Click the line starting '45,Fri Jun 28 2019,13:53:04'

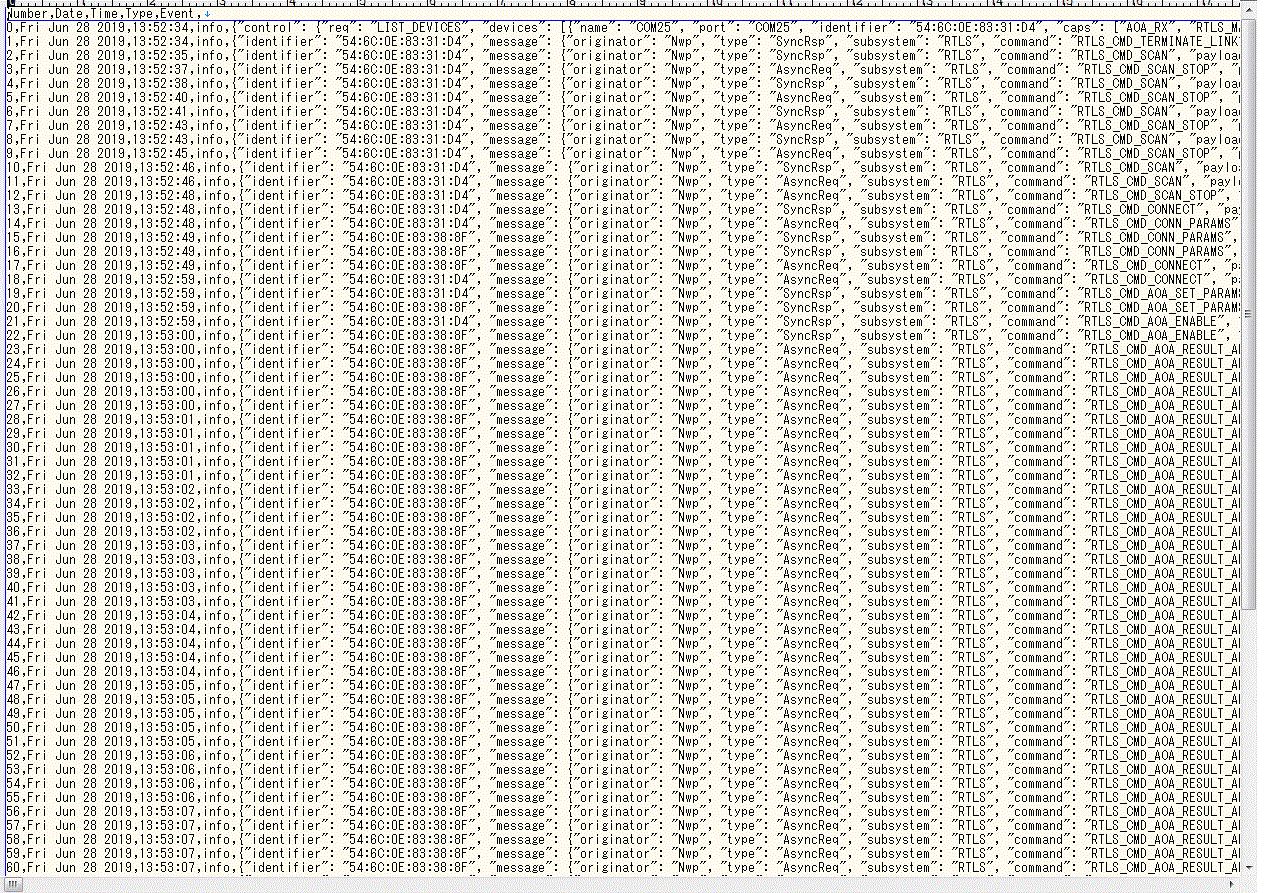pos(623,658)
